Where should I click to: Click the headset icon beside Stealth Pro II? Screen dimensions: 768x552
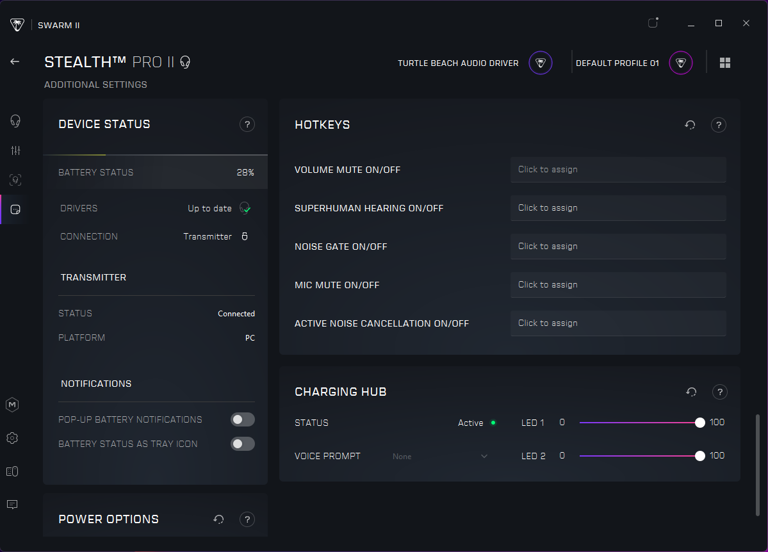tap(185, 62)
